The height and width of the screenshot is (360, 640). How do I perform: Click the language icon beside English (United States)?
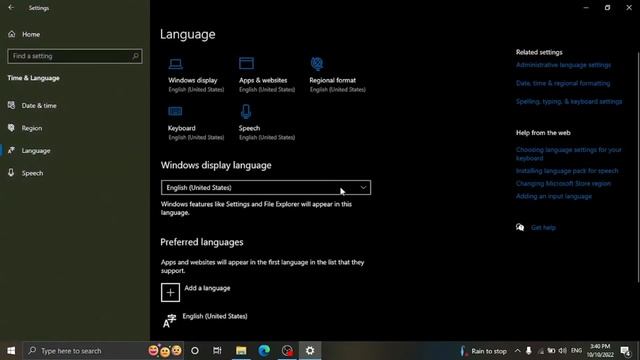coord(169,321)
